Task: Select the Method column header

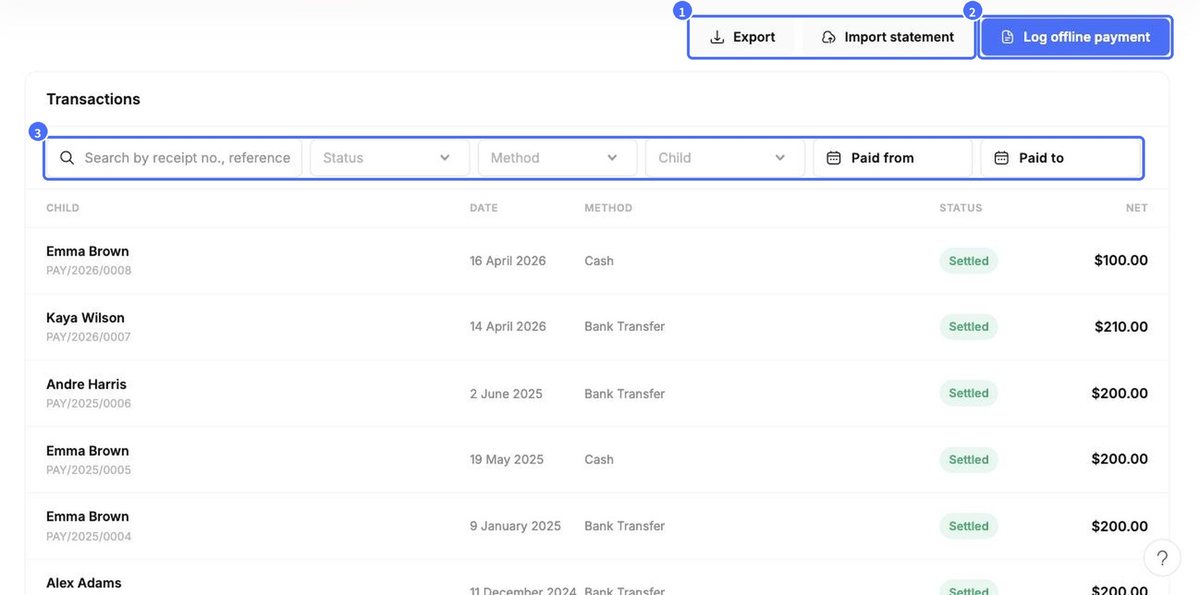Action: 608,208
